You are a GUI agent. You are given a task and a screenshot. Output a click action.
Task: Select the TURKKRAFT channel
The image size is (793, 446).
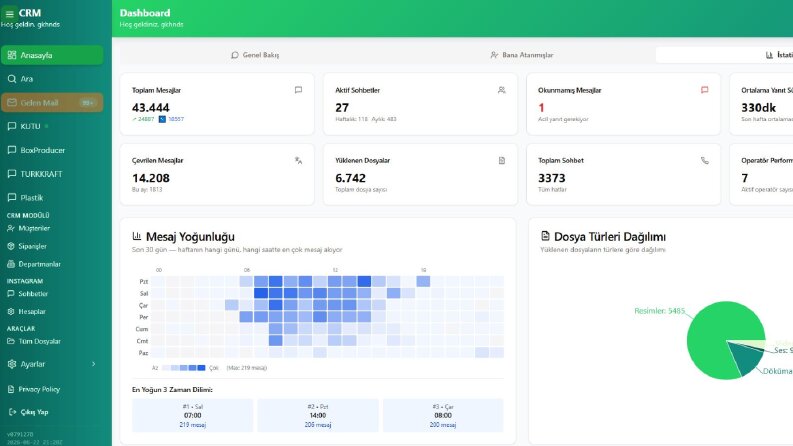click(x=52, y=174)
